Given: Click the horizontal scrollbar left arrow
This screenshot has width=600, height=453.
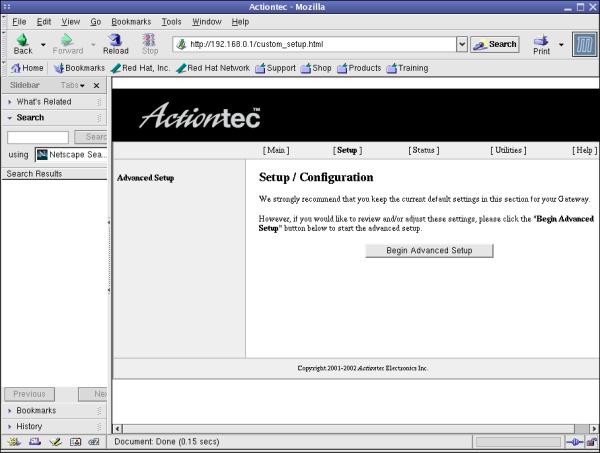Looking at the screenshot, I should pos(117,429).
